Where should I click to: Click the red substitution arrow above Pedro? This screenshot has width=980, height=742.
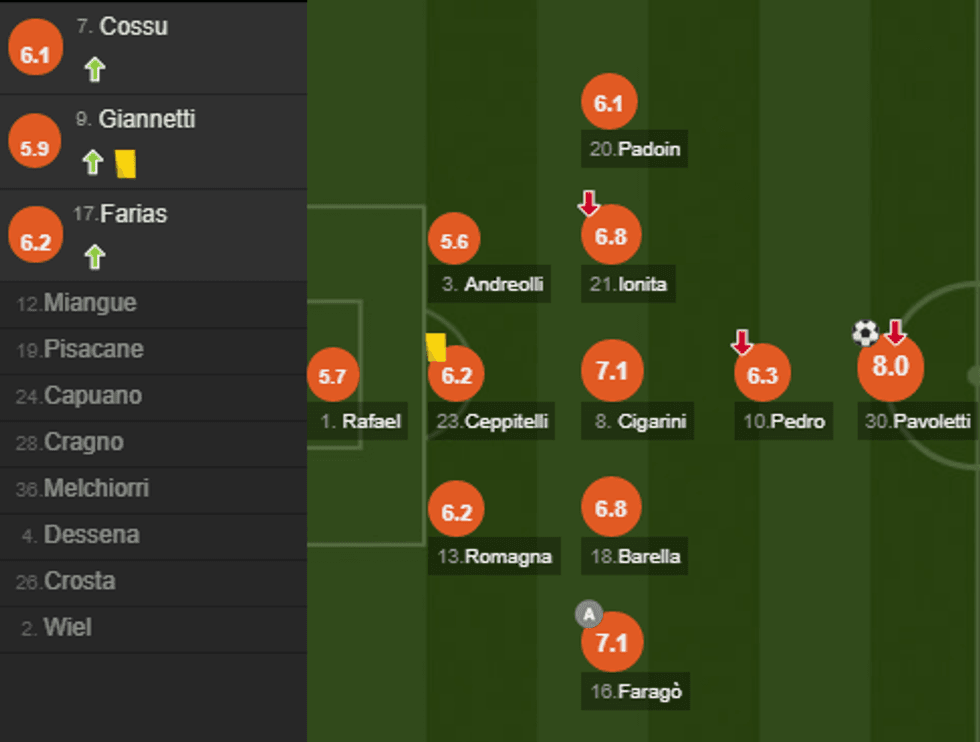[741, 342]
